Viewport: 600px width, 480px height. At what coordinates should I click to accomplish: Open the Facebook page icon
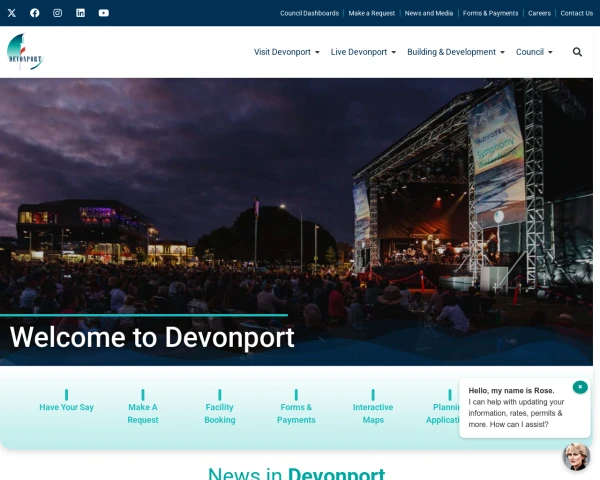(35, 13)
